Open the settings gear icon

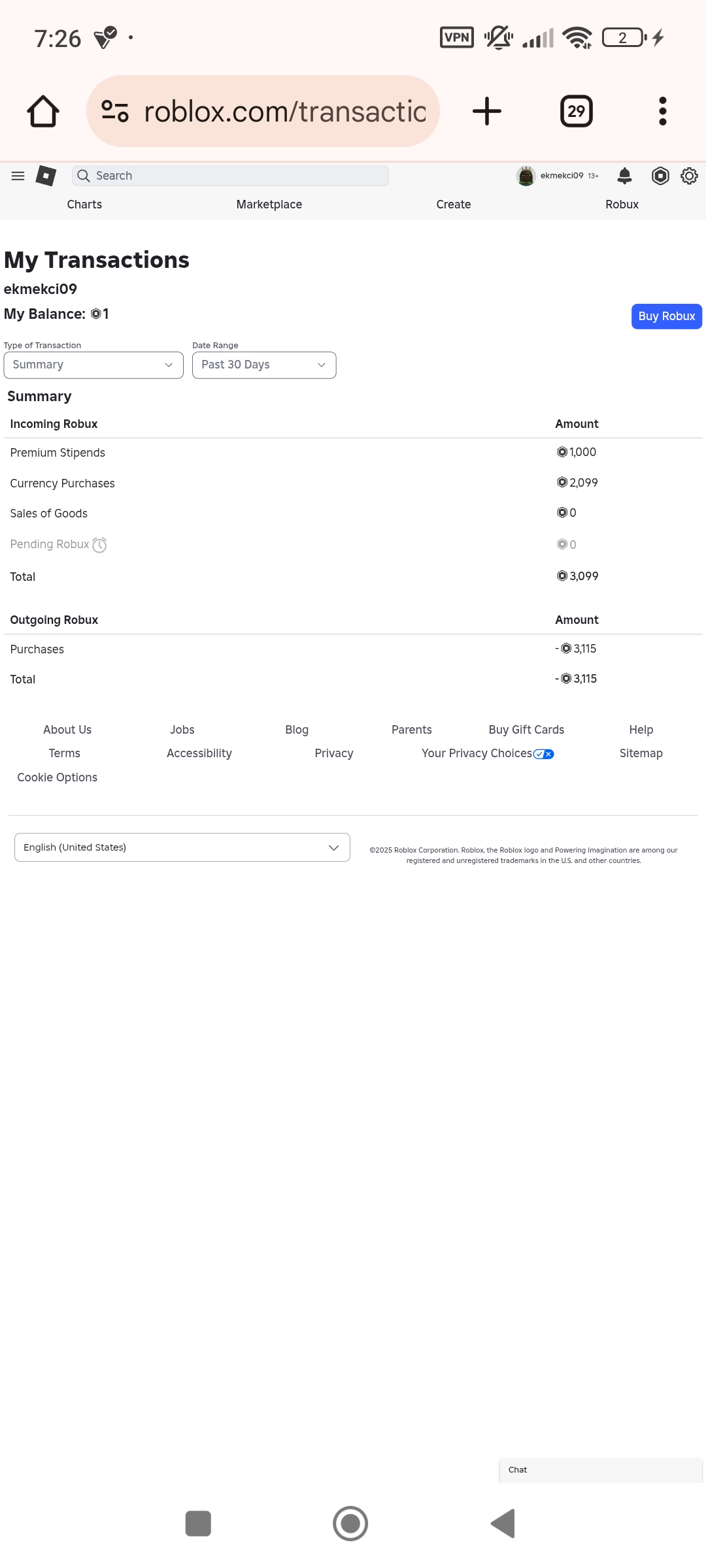click(x=689, y=176)
